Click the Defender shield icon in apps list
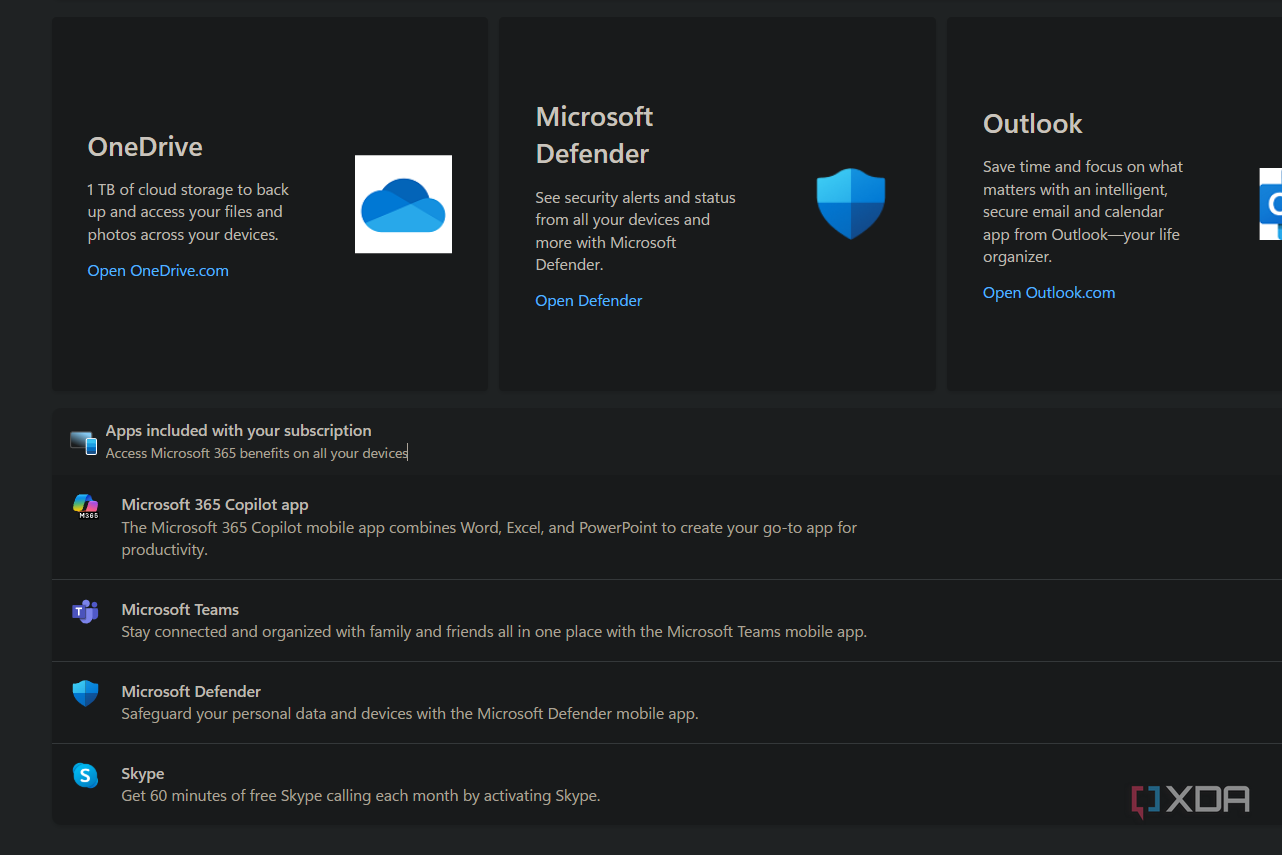The height and width of the screenshot is (855, 1282). click(x=85, y=693)
